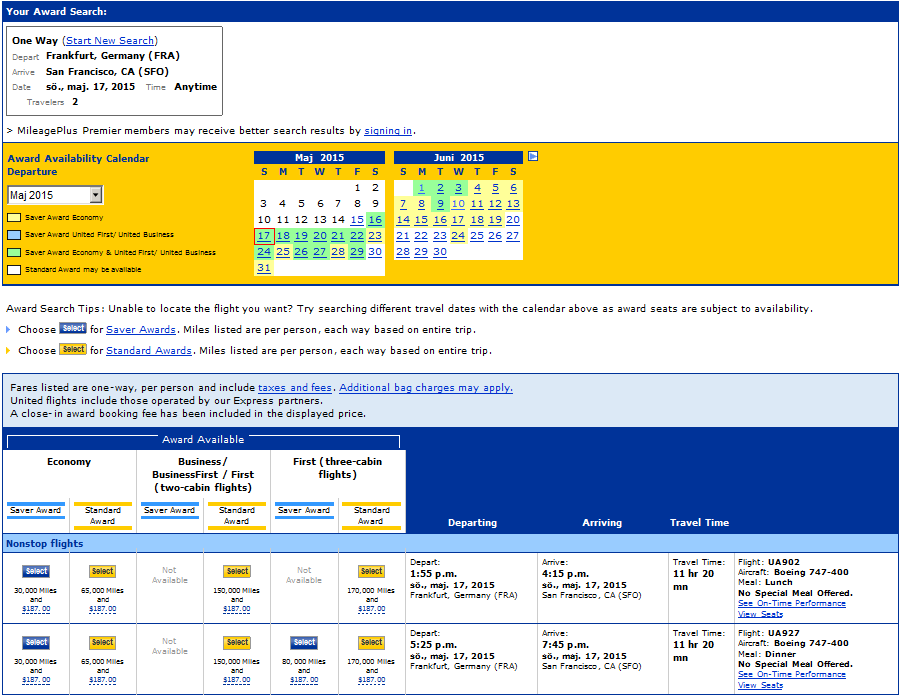Screen dimensions: 900x695
Task: Click Additional bag charges may apply link
Action: [426, 388]
